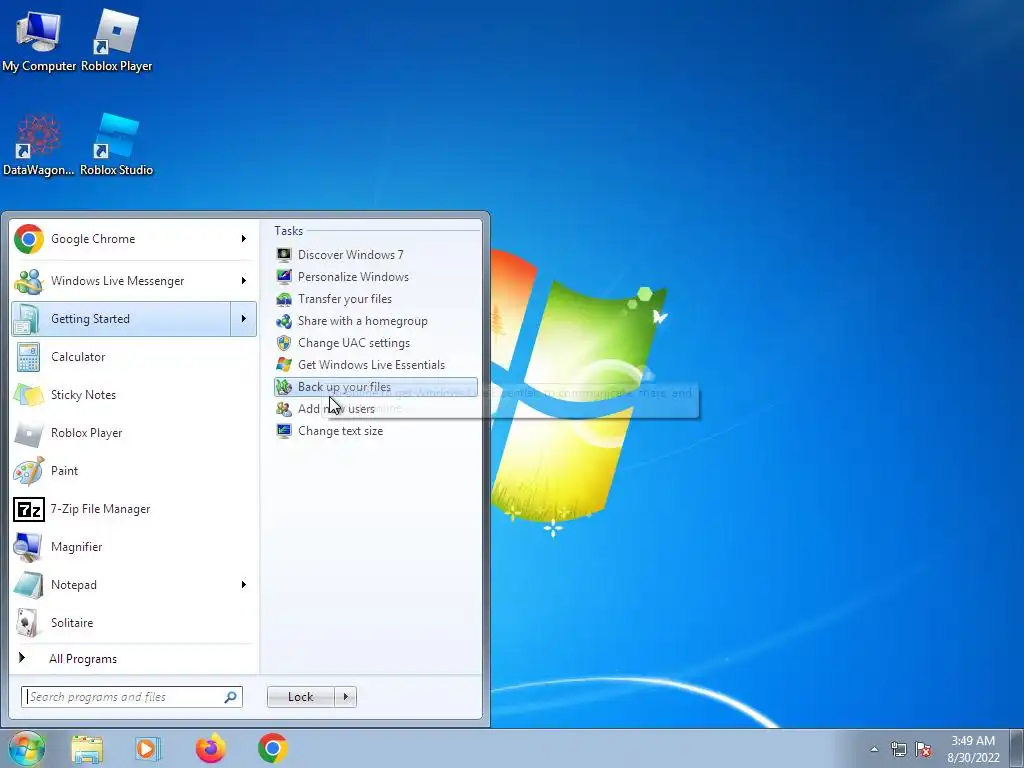Select the Roblox Studio desktop shortcut
This screenshot has height=768, width=1024.
(116, 145)
